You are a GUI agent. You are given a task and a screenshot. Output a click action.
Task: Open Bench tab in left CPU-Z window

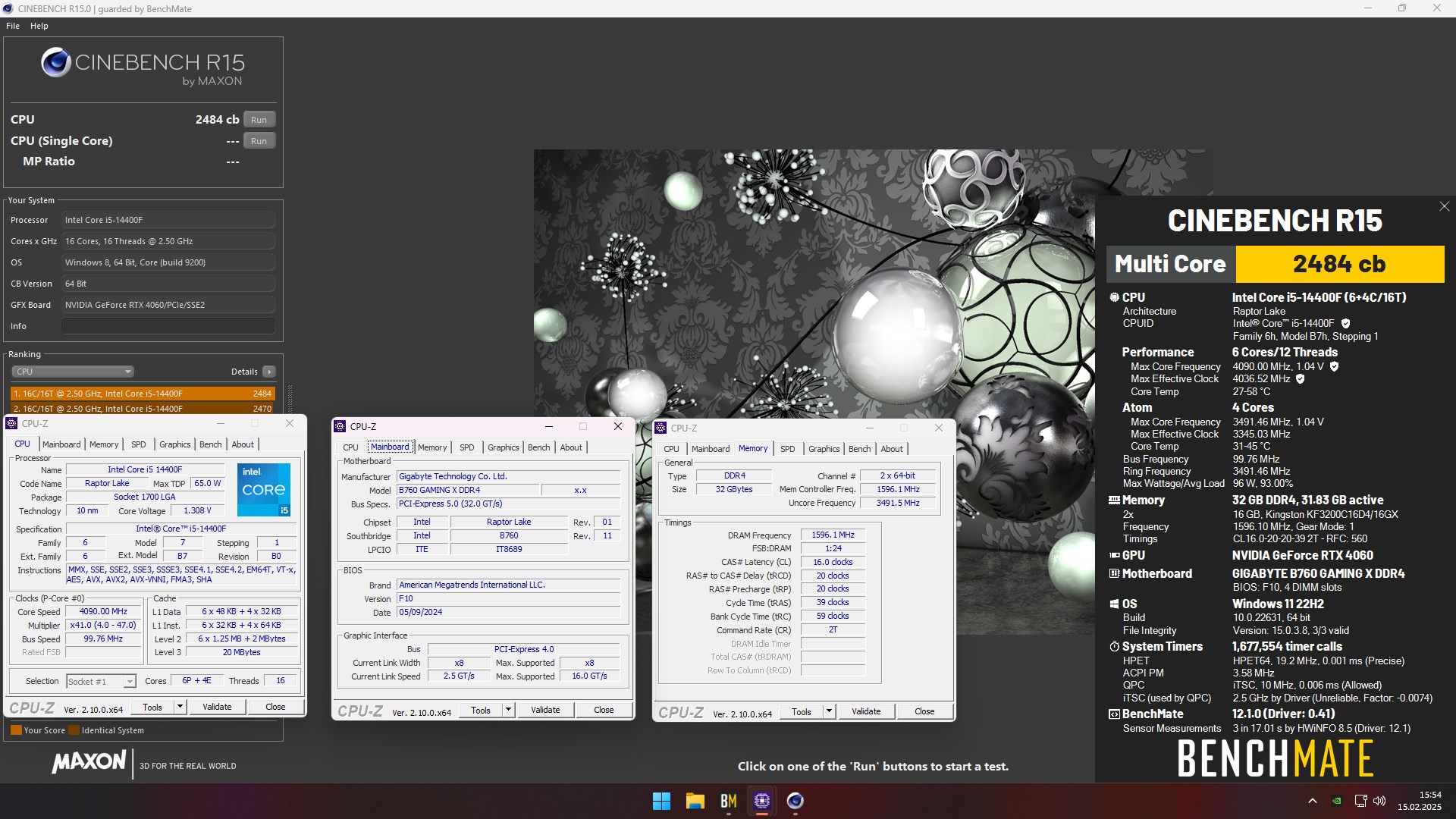pos(211,444)
